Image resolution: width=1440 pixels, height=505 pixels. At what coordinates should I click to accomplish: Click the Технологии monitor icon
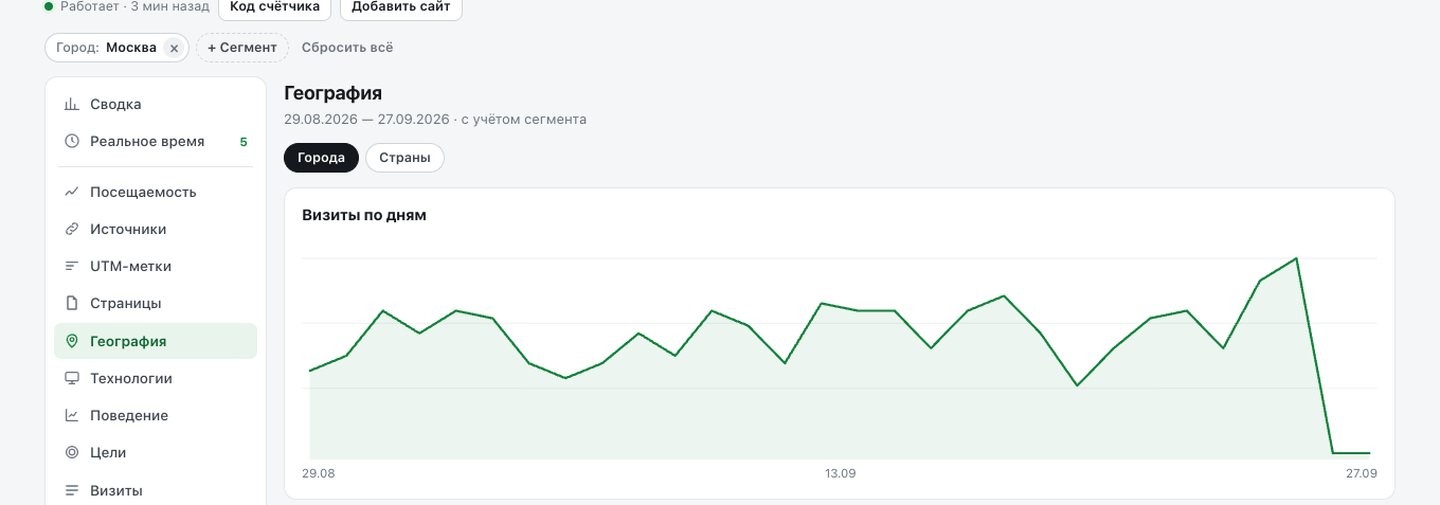click(72, 378)
